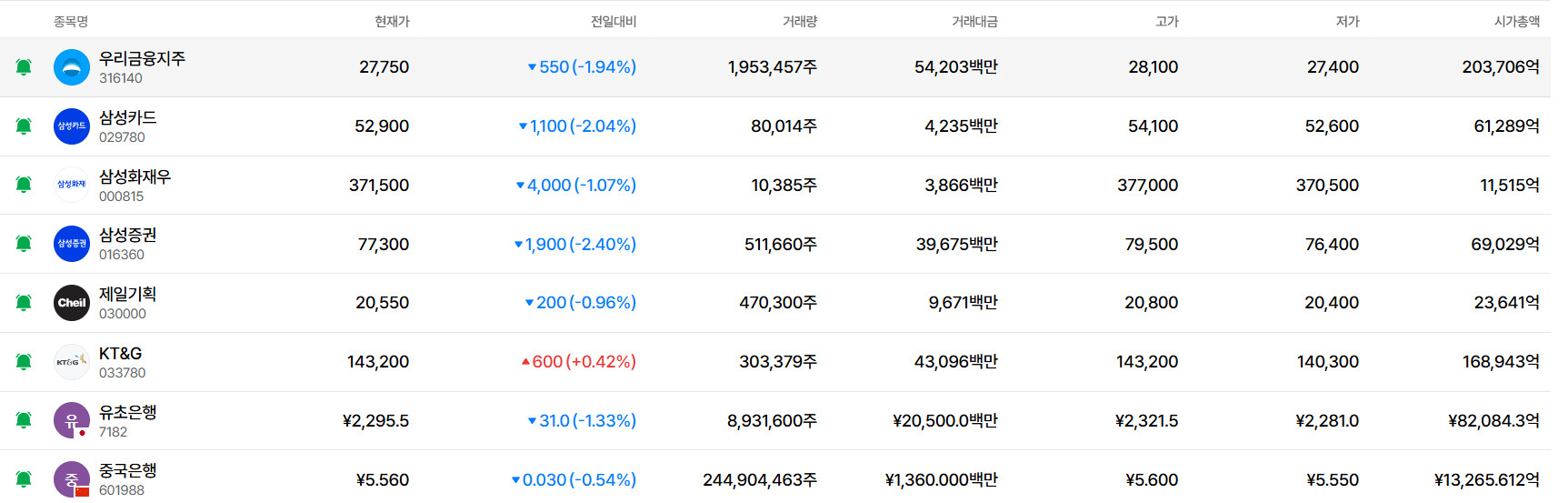Open the 삼성증권 stock name link
This screenshot has width=1568, height=503.
(x=128, y=235)
